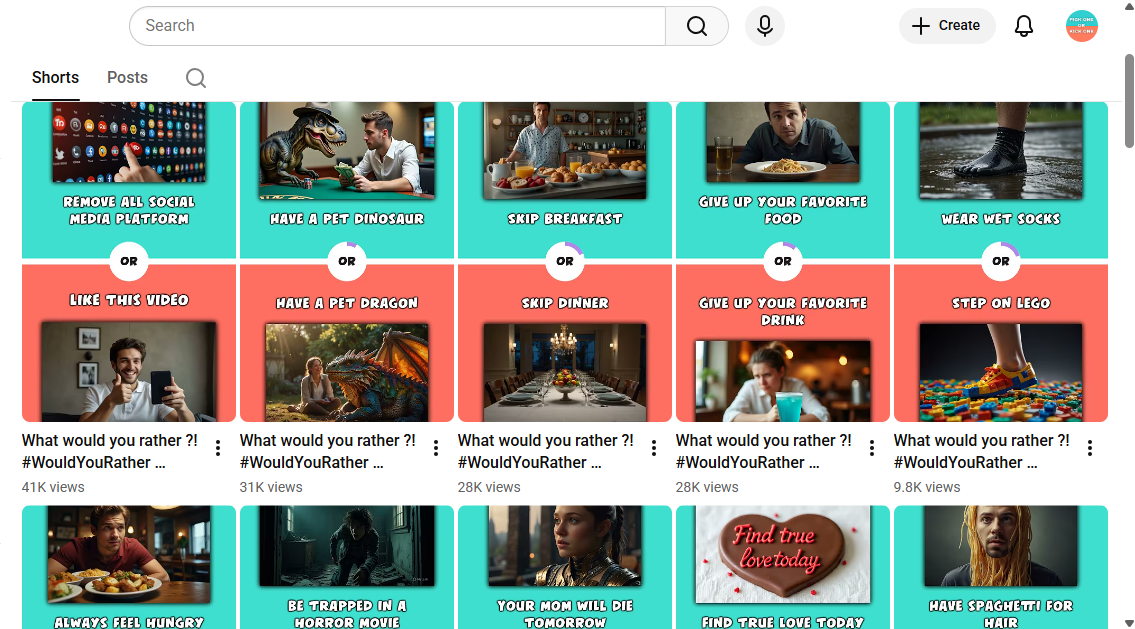The height and width of the screenshot is (629, 1135).
Task: Click the '9.8K views' text
Action: click(x=927, y=487)
